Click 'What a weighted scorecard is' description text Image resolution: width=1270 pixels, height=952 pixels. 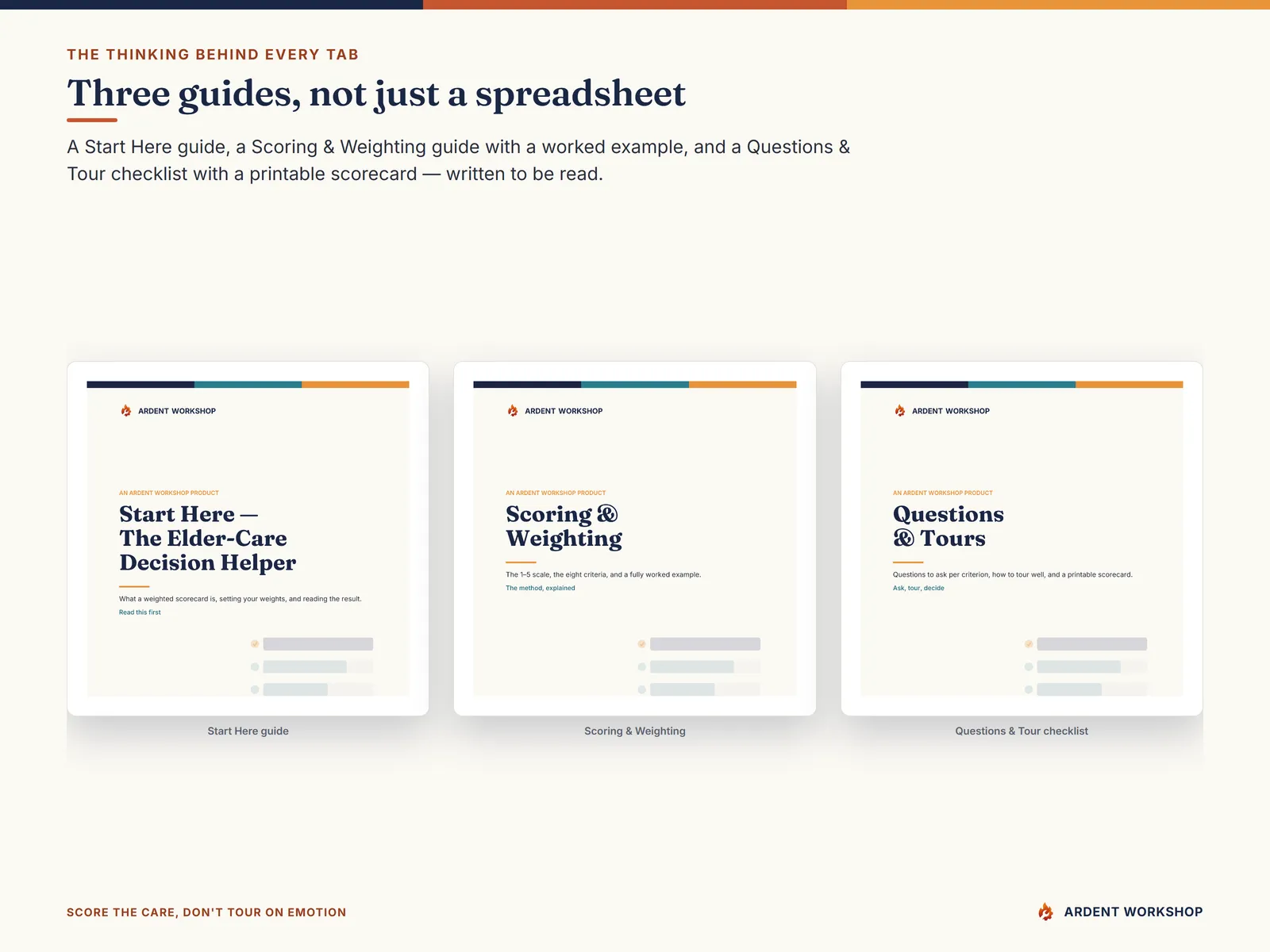(x=241, y=599)
